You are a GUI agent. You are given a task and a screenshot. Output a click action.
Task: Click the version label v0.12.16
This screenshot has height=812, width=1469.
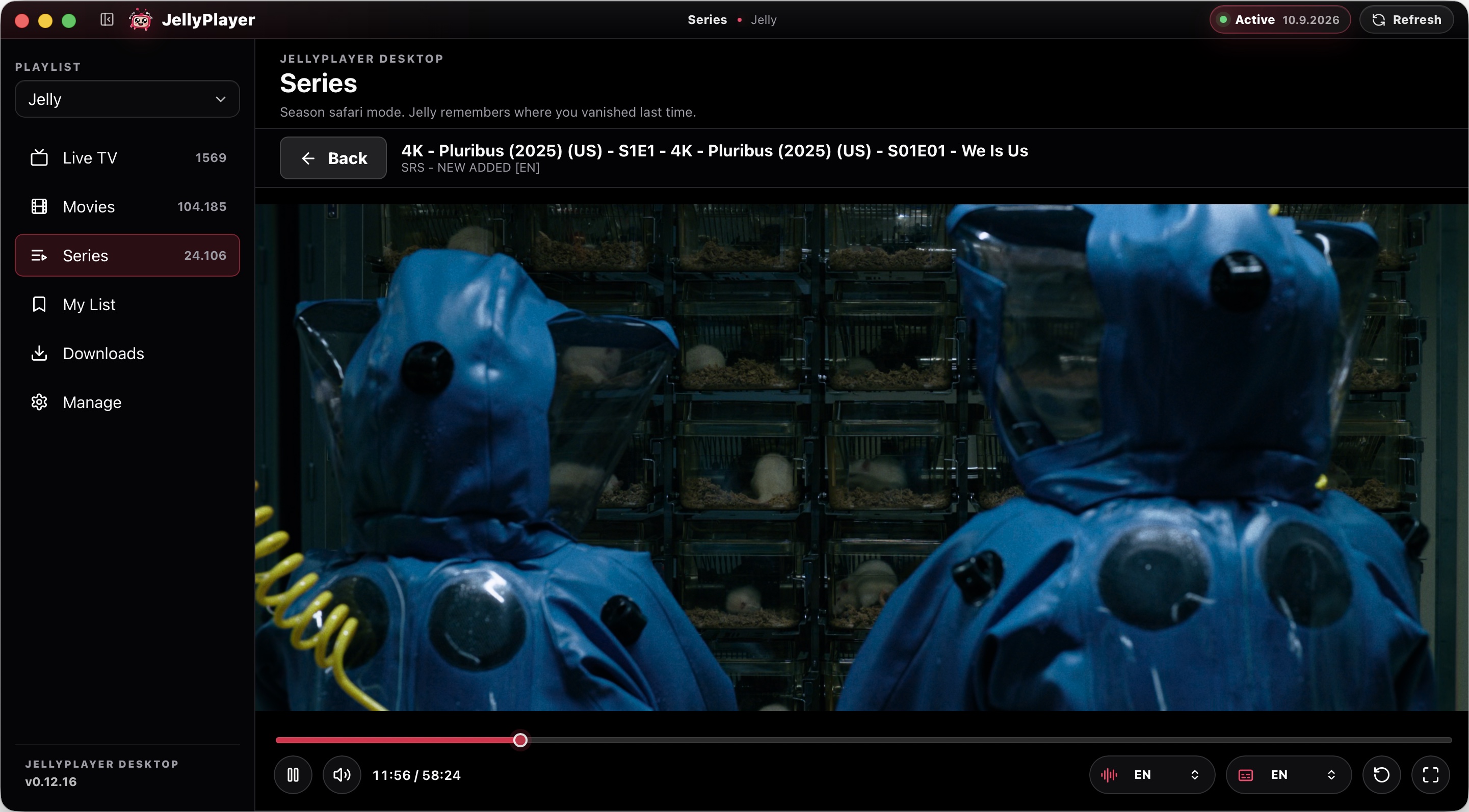pyautogui.click(x=51, y=782)
